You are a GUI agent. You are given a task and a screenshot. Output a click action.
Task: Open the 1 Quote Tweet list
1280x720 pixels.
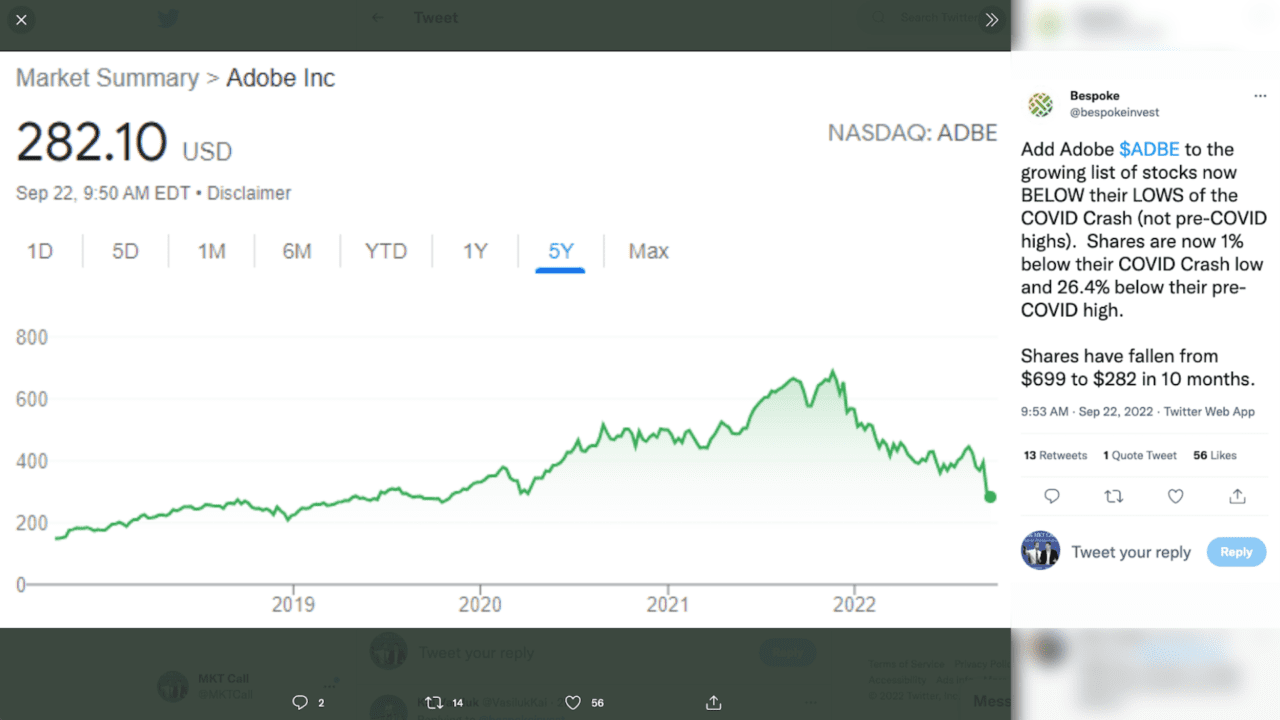[x=1140, y=455]
